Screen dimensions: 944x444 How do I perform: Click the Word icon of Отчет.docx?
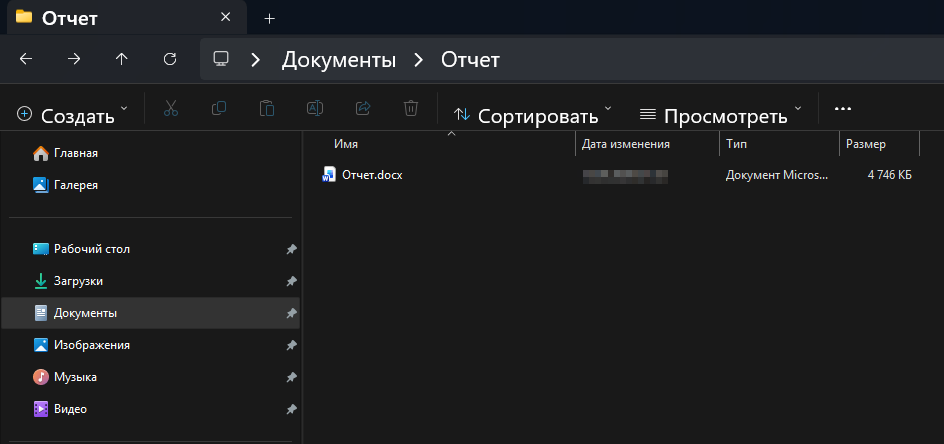click(x=329, y=175)
